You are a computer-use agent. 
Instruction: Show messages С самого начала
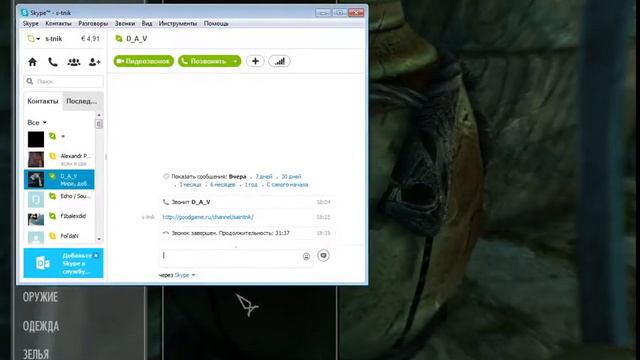click(287, 185)
